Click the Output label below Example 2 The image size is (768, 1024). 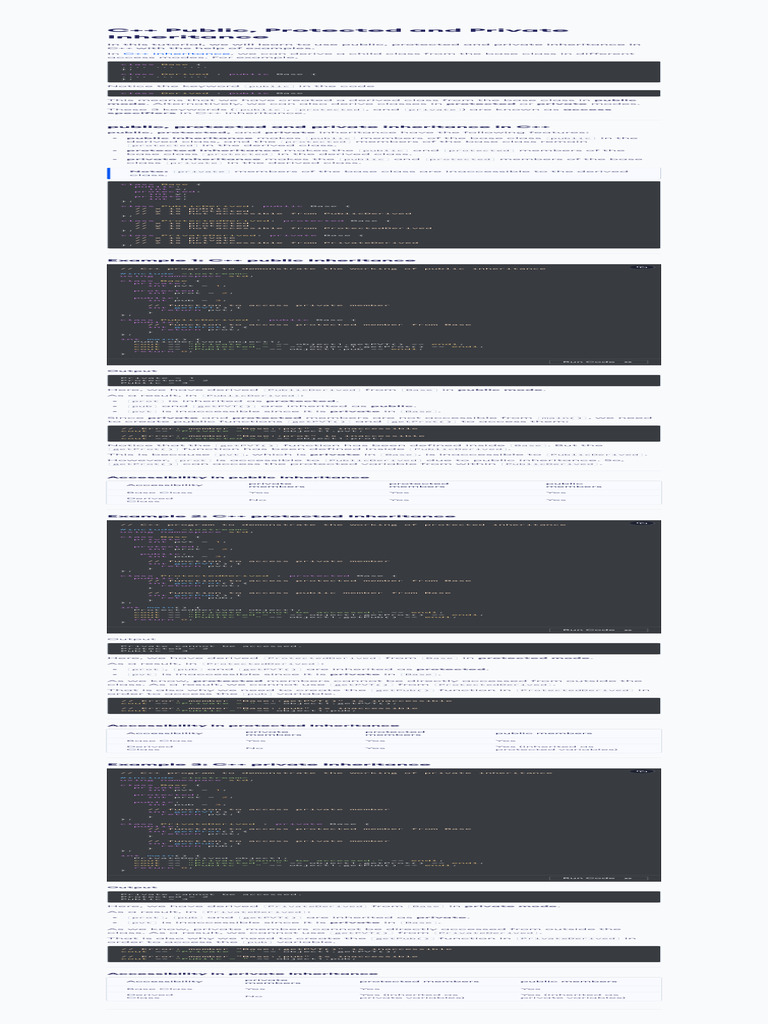(x=133, y=639)
